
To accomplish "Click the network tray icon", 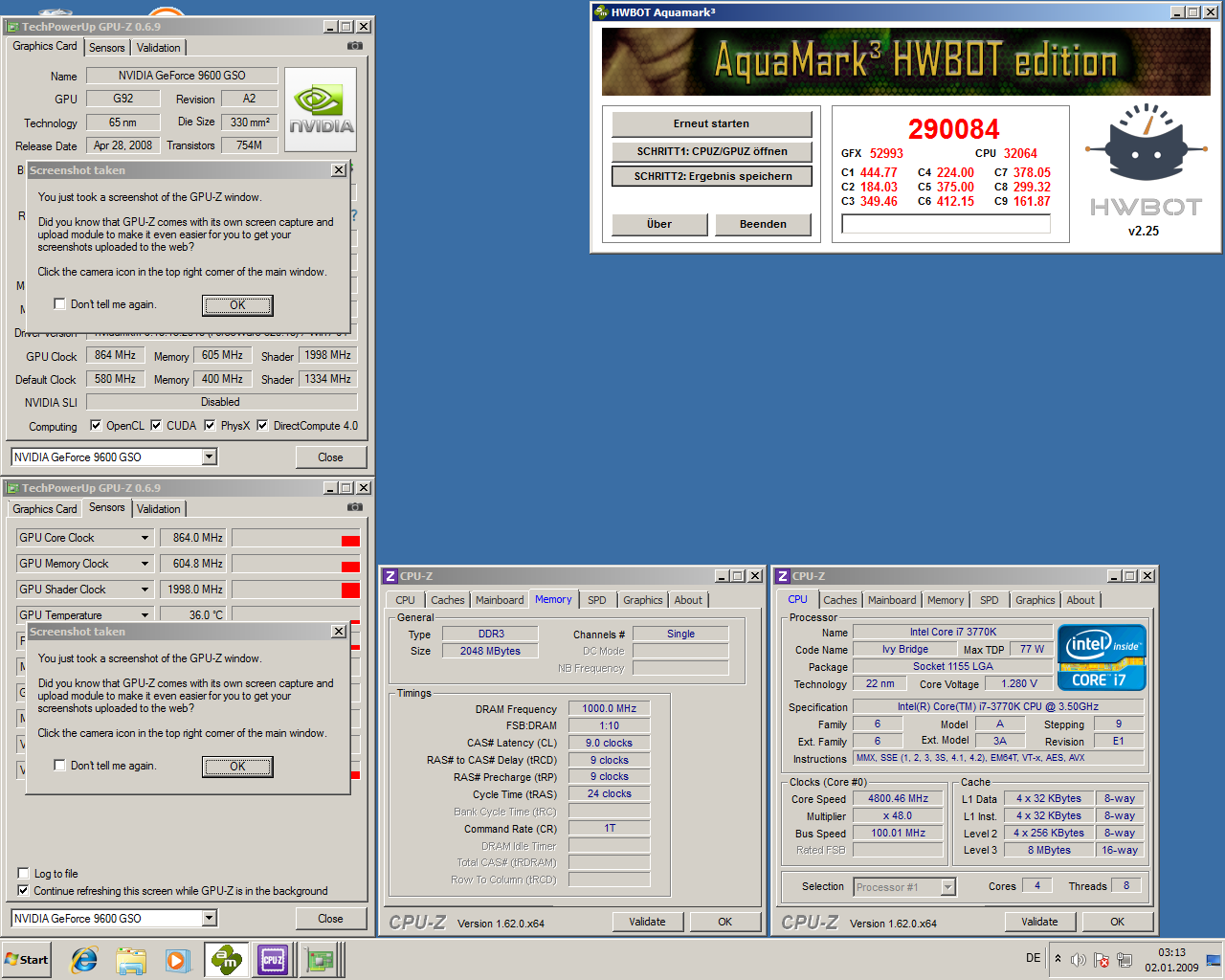I will pos(1125,959).
